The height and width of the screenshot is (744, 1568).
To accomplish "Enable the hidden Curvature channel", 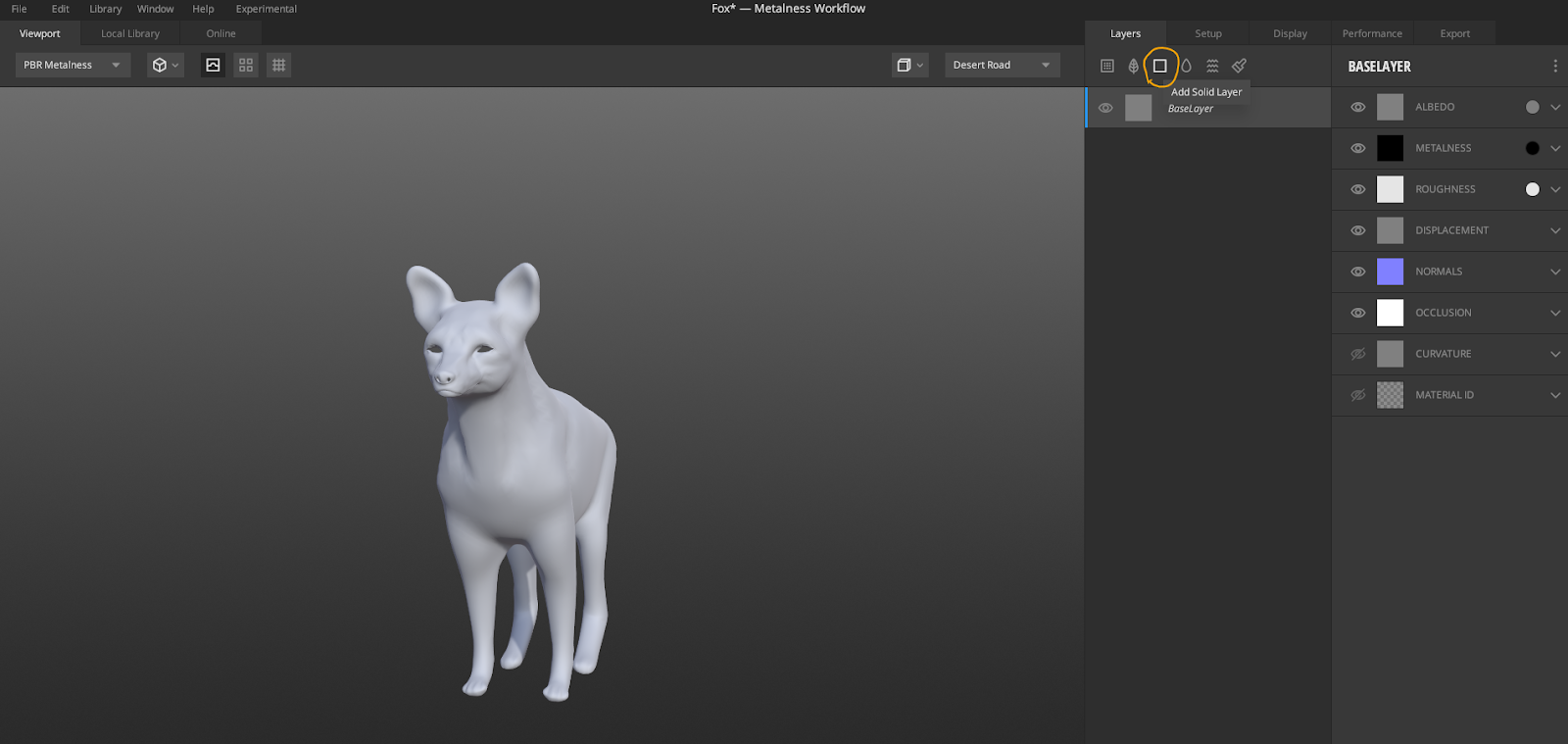I will click(x=1357, y=354).
